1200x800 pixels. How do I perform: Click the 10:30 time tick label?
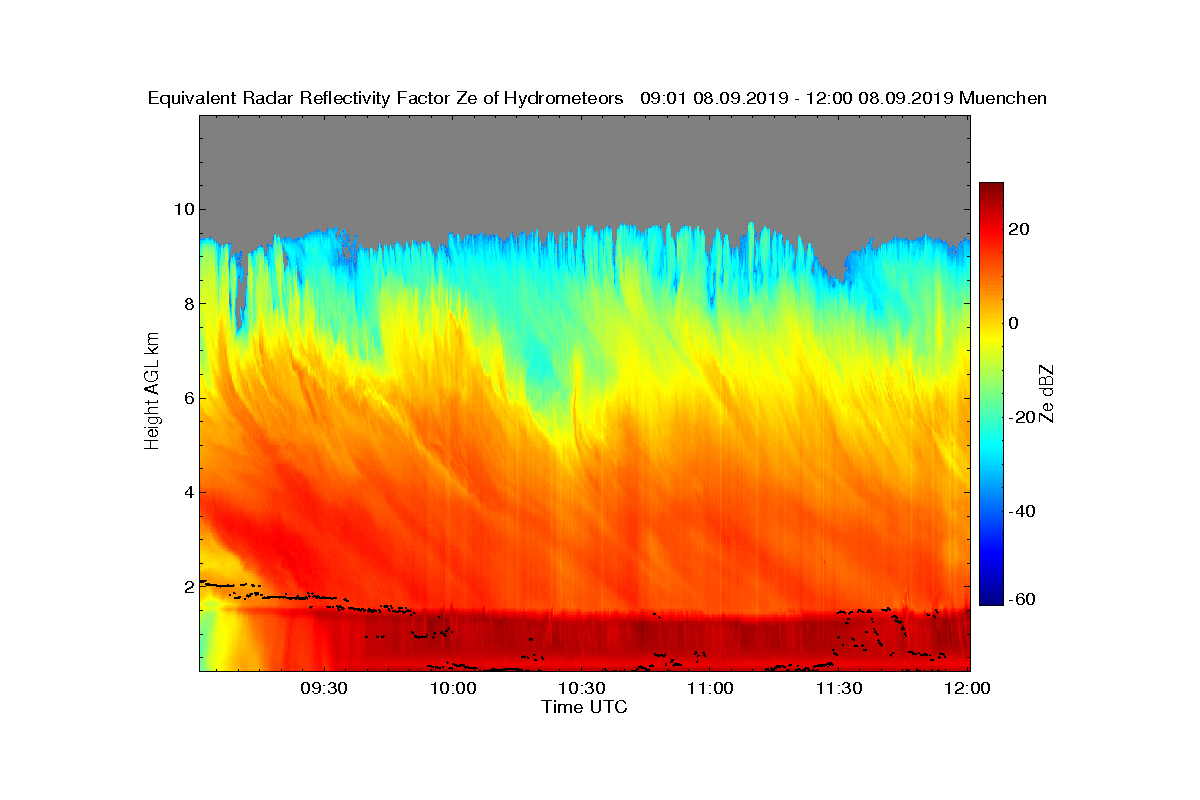pos(582,689)
